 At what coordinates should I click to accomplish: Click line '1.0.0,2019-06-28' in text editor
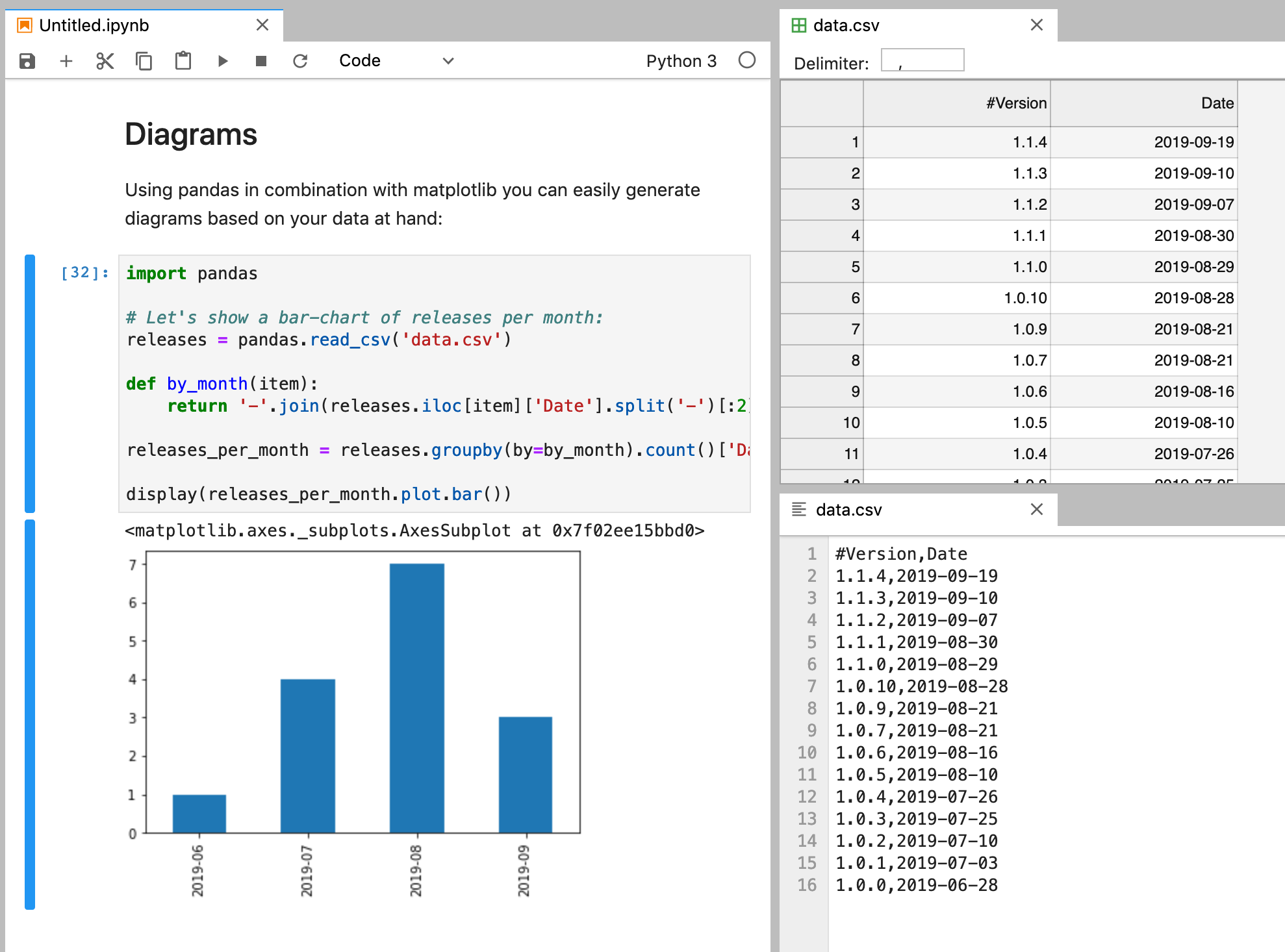pos(917,885)
